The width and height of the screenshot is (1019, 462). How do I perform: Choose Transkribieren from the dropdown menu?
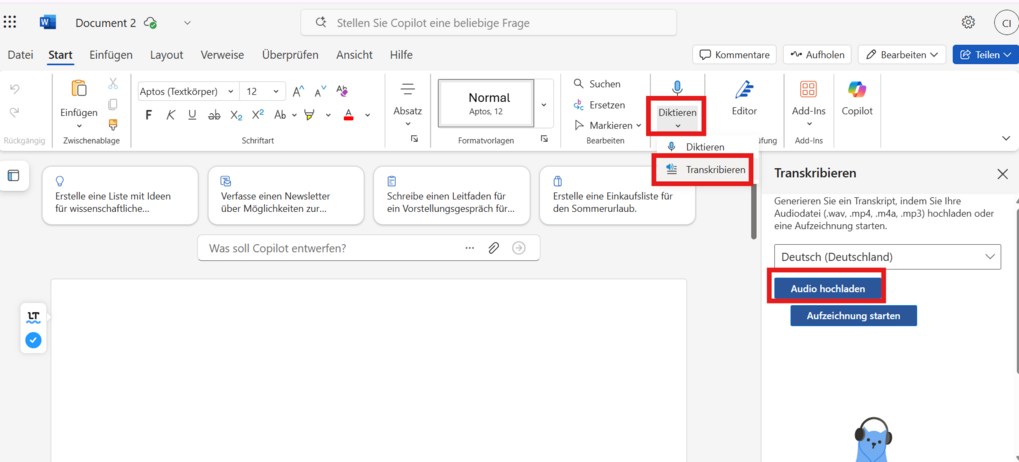pyautogui.click(x=704, y=170)
